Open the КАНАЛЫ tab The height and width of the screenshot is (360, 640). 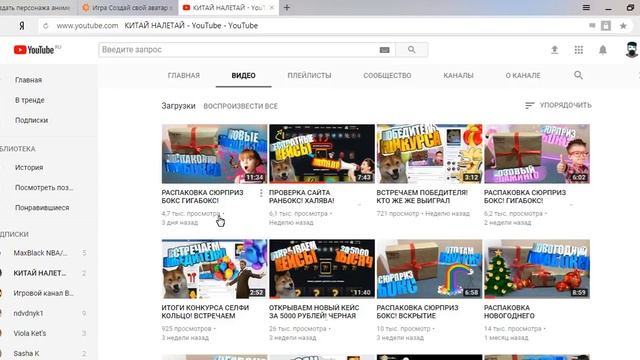pos(458,76)
